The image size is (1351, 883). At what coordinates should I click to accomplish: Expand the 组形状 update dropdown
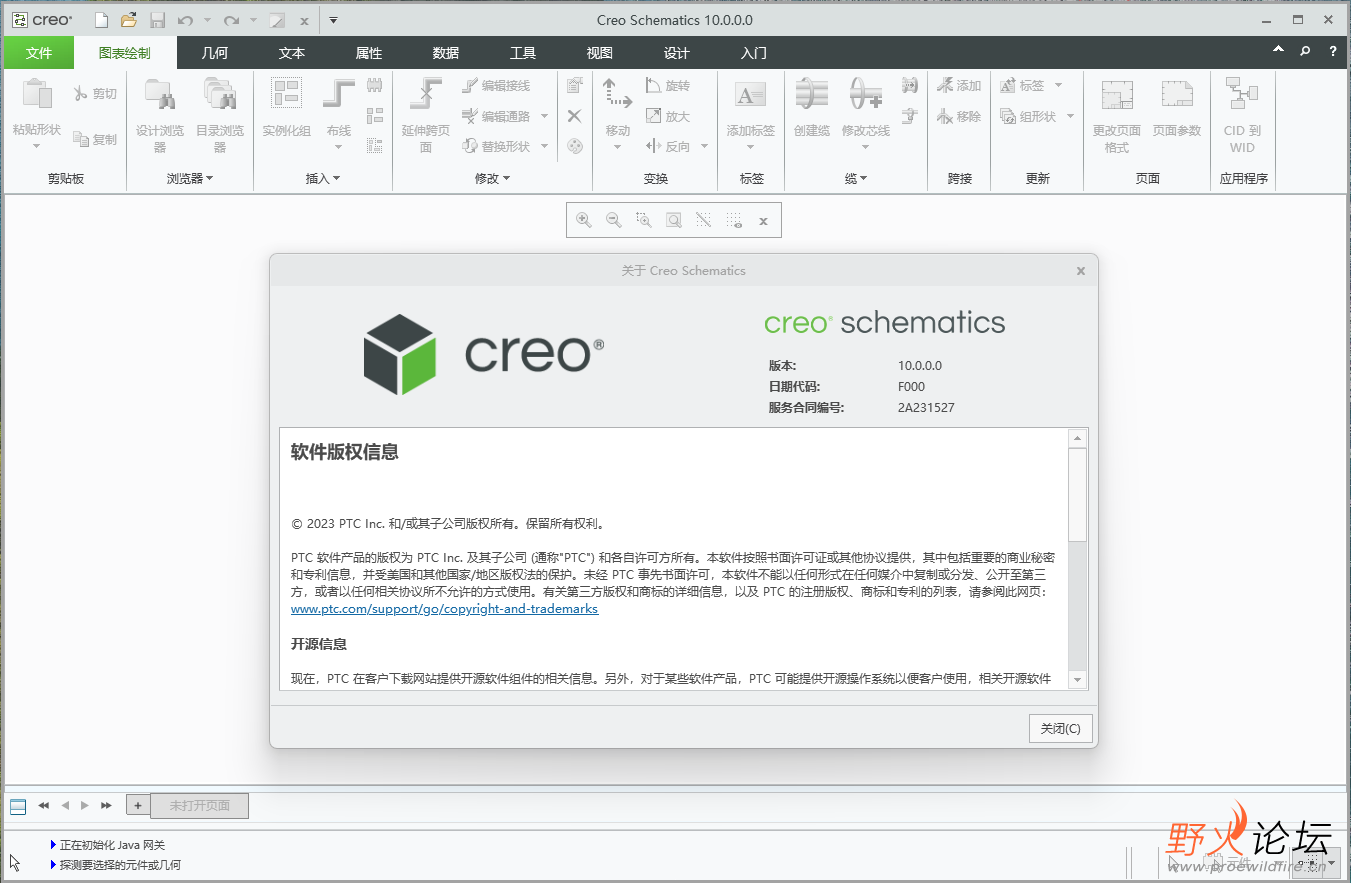point(1070,116)
